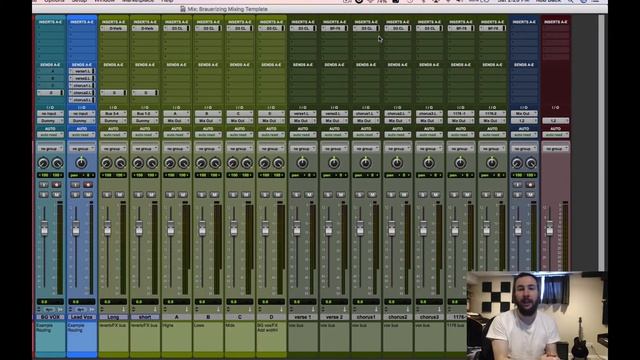This screenshot has height=360, width=640.
Task: Mute the short reverb track
Action: point(151,195)
